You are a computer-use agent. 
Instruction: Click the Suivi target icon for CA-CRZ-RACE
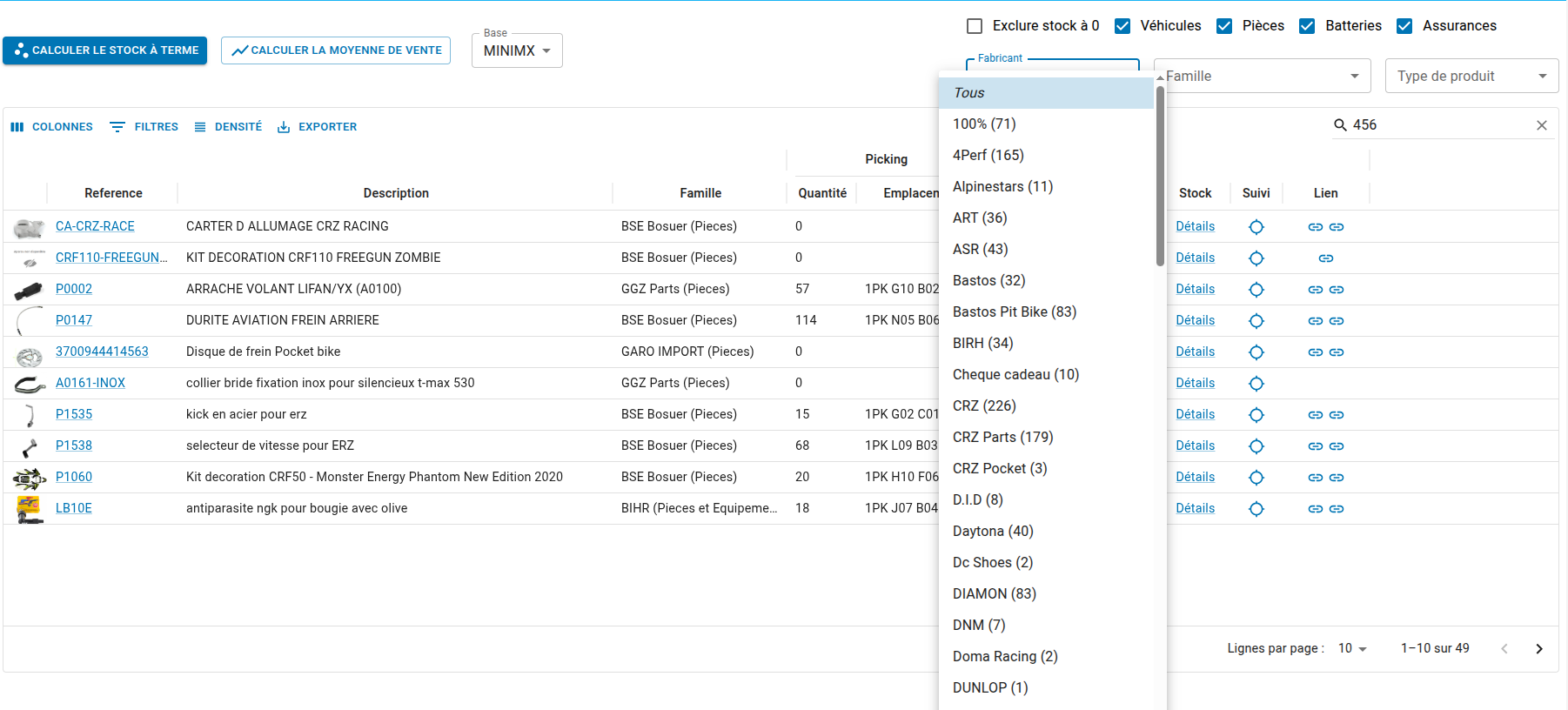pyautogui.click(x=1256, y=227)
